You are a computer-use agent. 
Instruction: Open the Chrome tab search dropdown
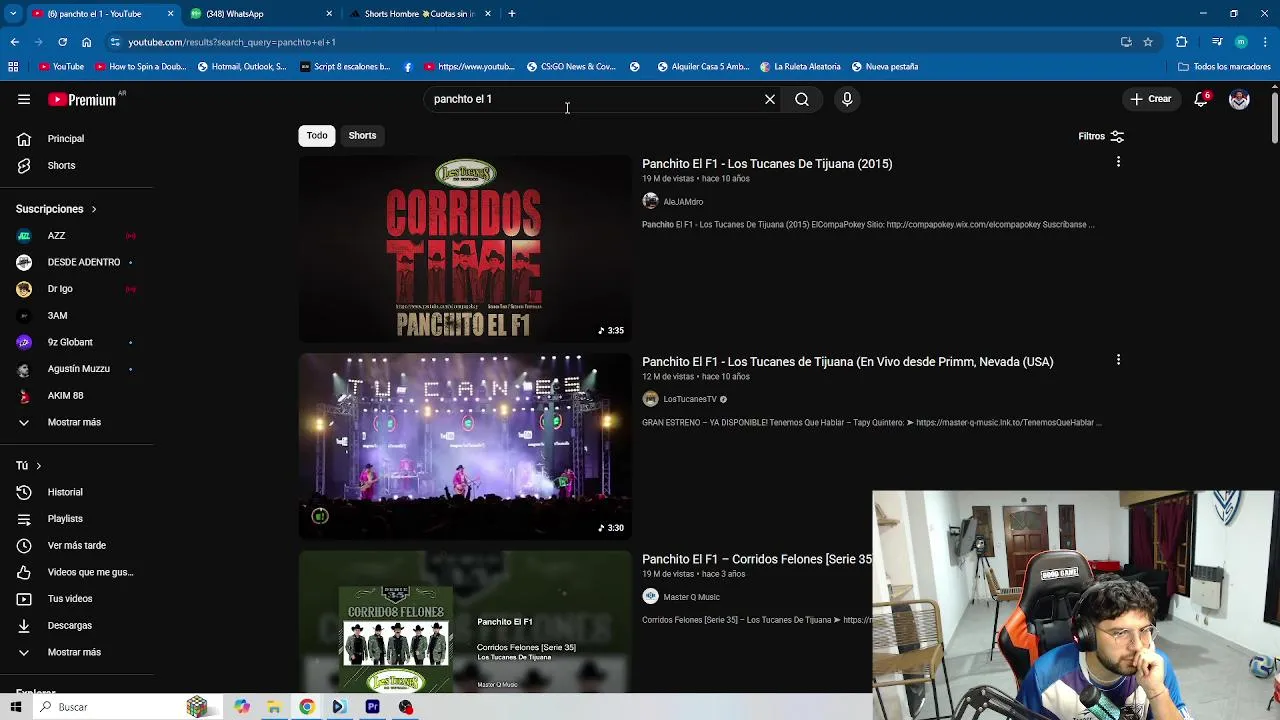coord(12,14)
